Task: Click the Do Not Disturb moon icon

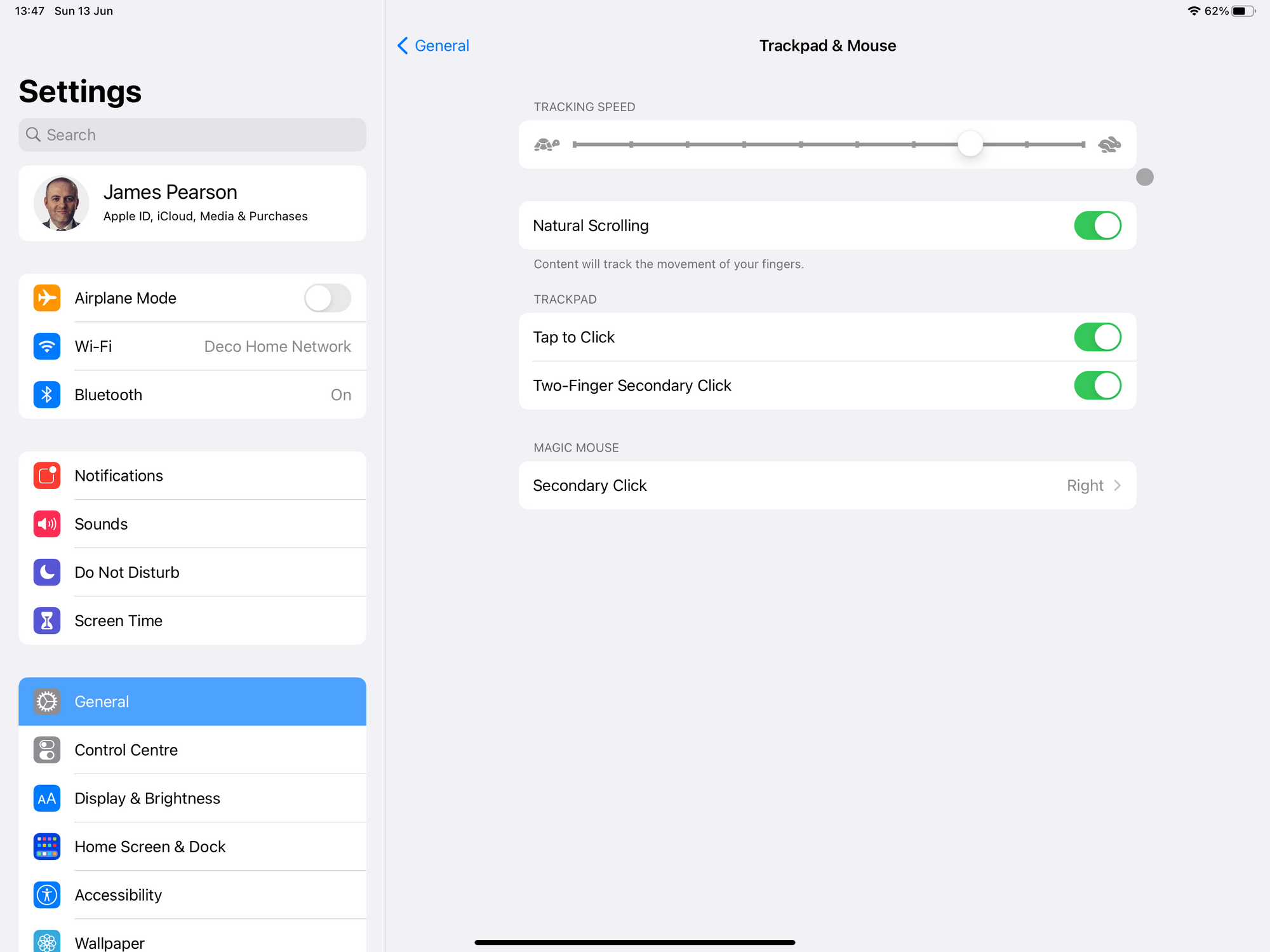Action: tap(46, 572)
